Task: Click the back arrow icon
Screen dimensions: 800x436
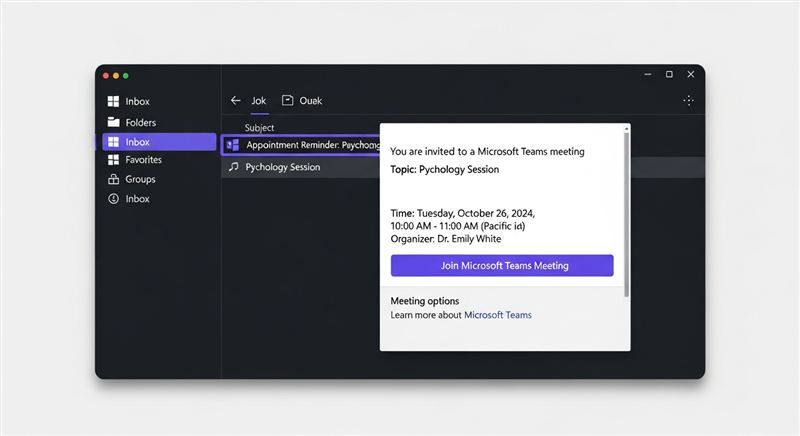Action: [x=235, y=100]
